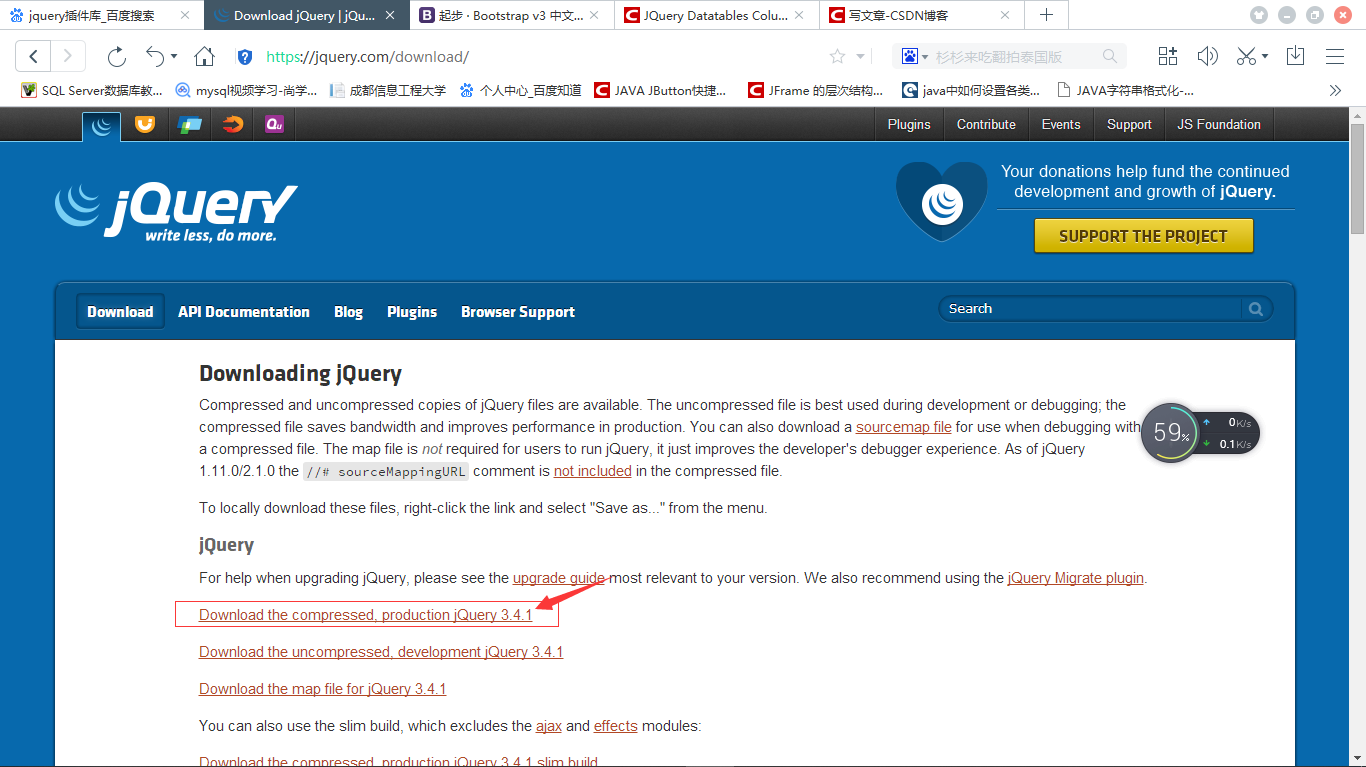
Task: Open the browser home page
Action: [203, 57]
